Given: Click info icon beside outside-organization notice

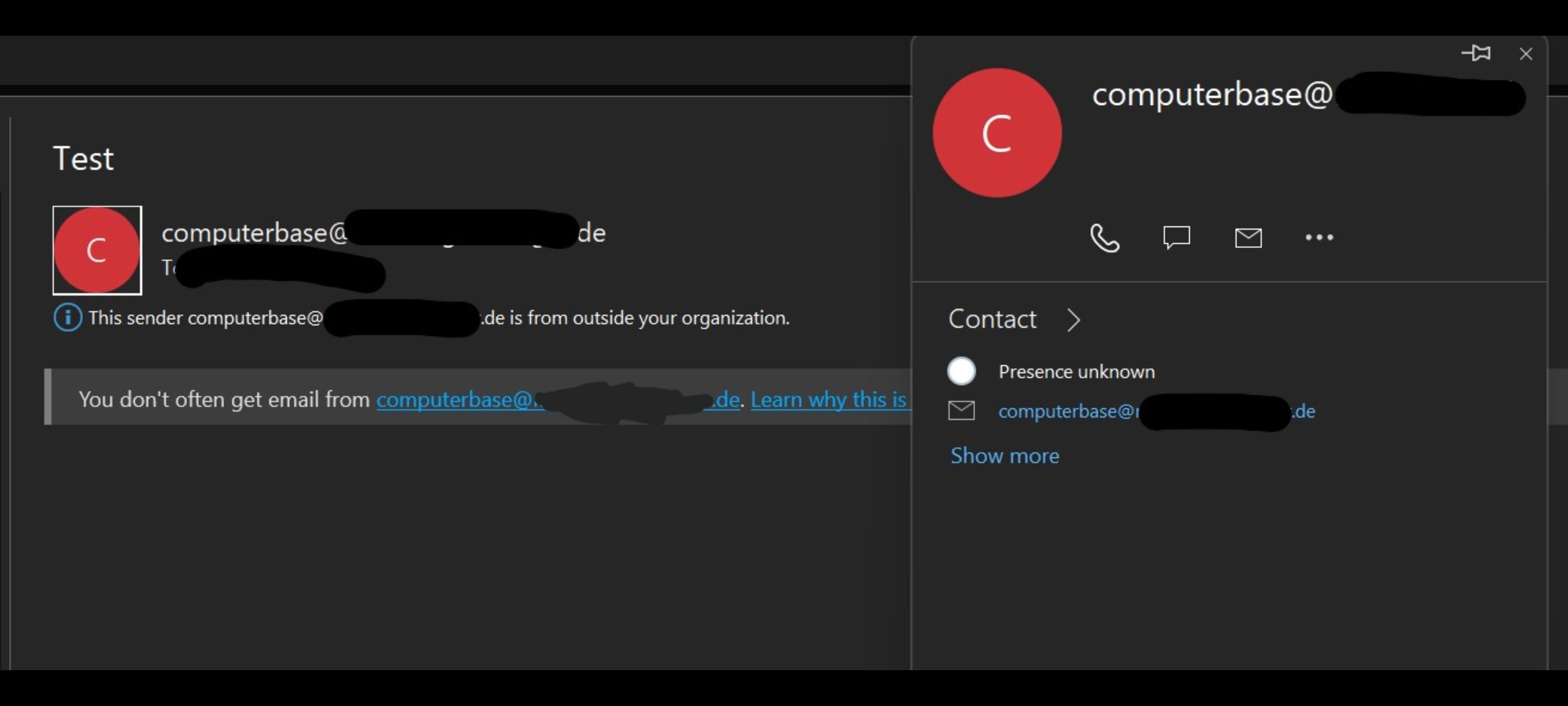Looking at the screenshot, I should click(x=68, y=318).
